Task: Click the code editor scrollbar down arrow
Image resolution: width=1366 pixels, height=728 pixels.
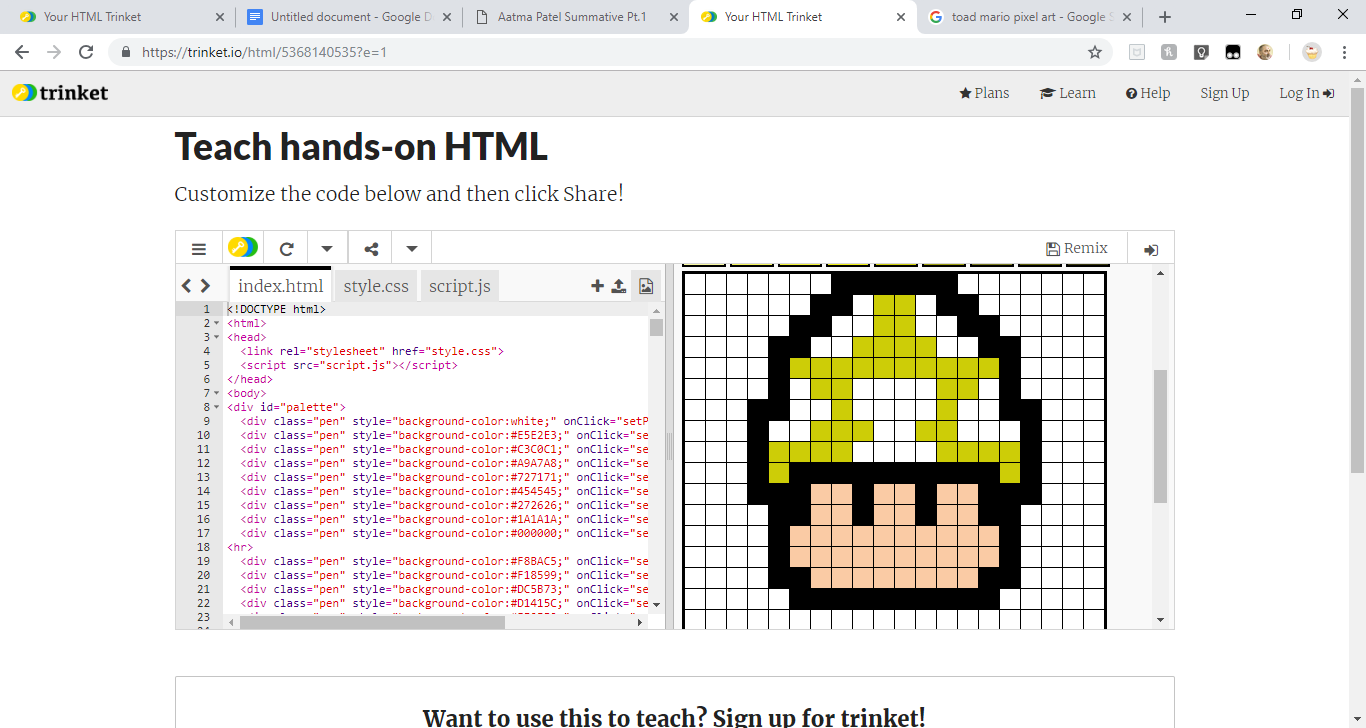Action: tap(656, 605)
